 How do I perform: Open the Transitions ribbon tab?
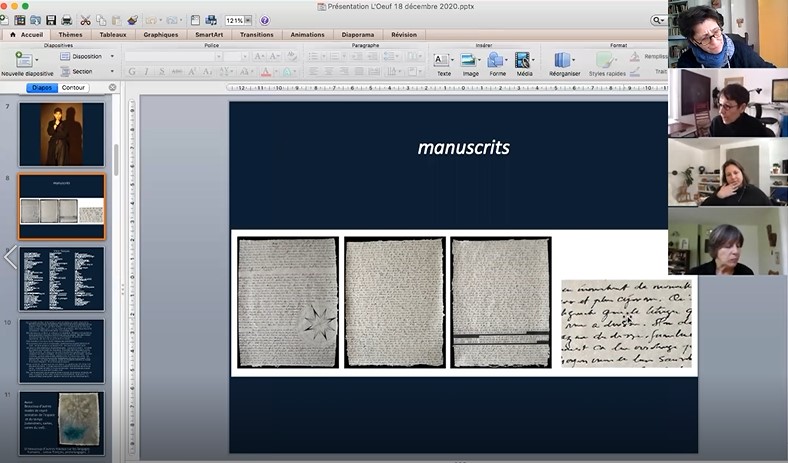tap(256, 34)
